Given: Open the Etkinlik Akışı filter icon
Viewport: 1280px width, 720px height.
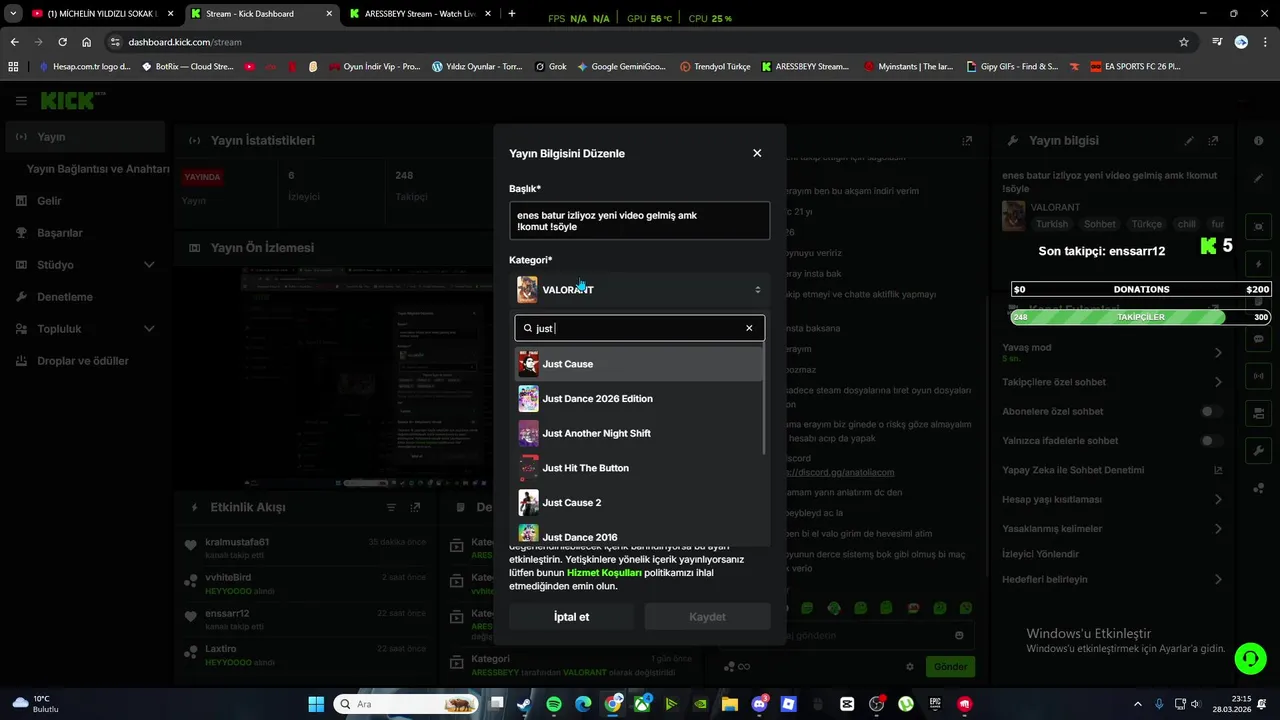Looking at the screenshot, I should 392,508.
